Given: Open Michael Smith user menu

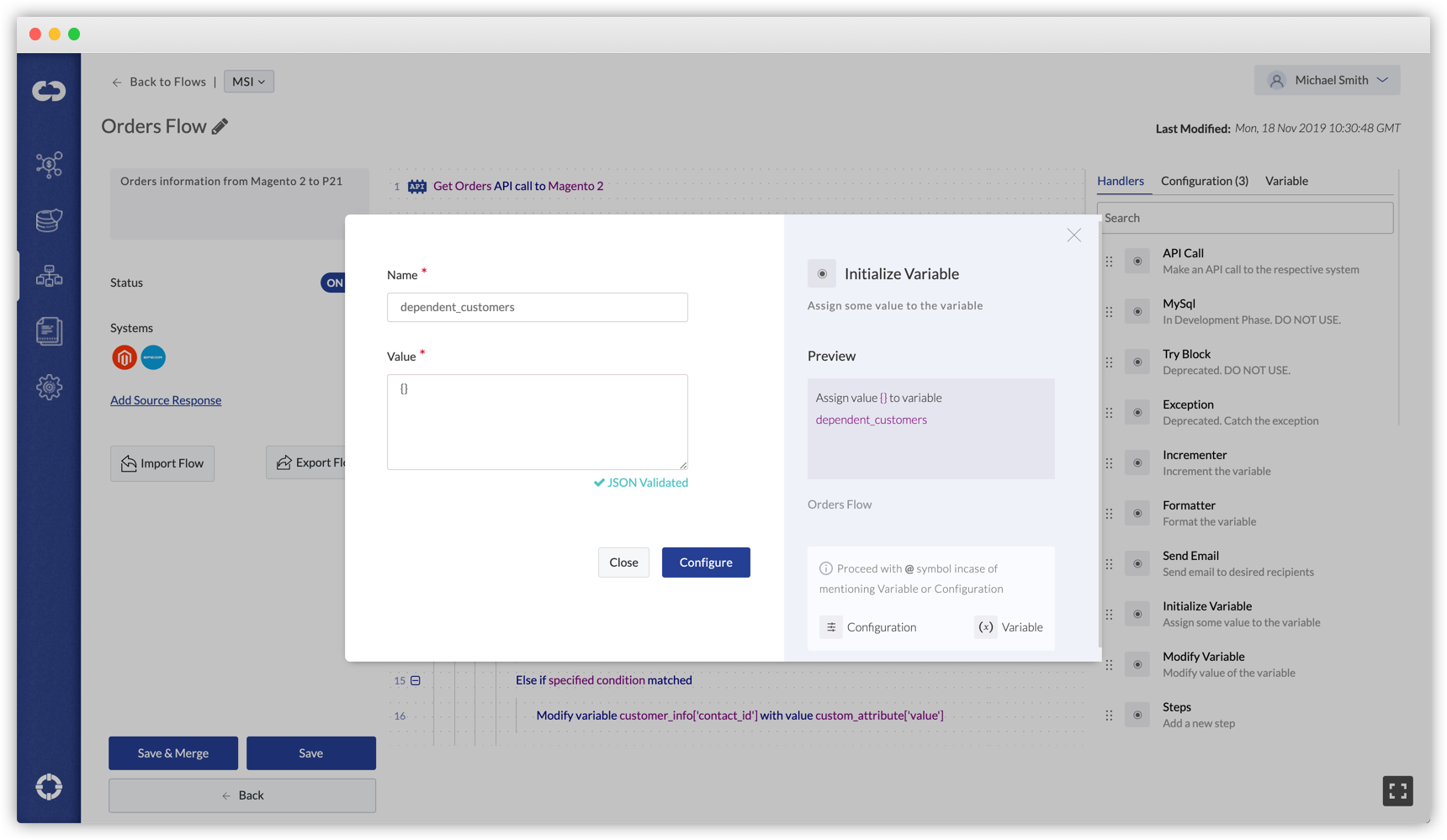Looking at the screenshot, I should point(1327,81).
